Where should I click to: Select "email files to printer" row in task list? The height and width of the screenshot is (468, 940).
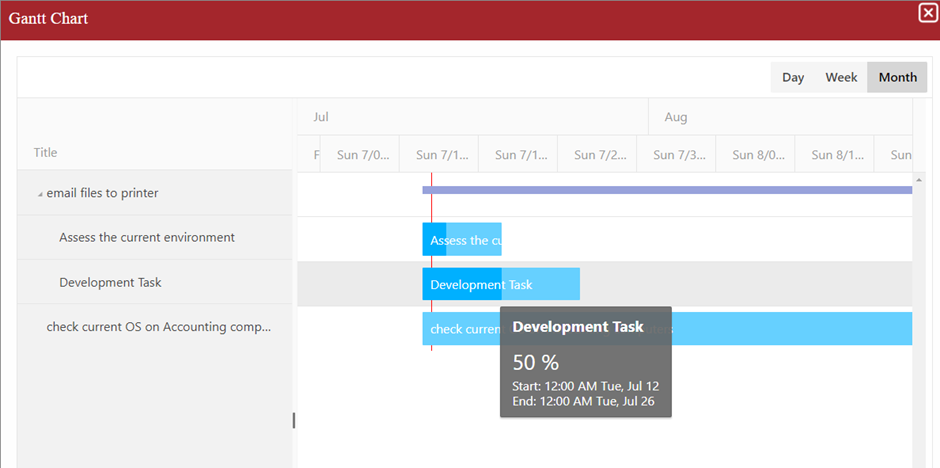(x=102, y=193)
